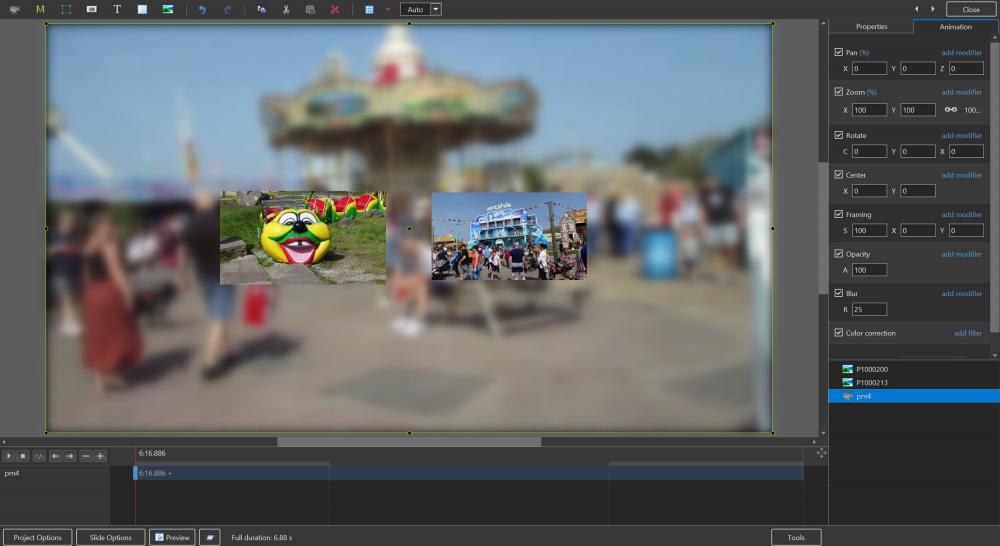Image resolution: width=1000 pixels, height=546 pixels.
Task: Click the Undo arrow in toolbar
Action: pos(202,9)
